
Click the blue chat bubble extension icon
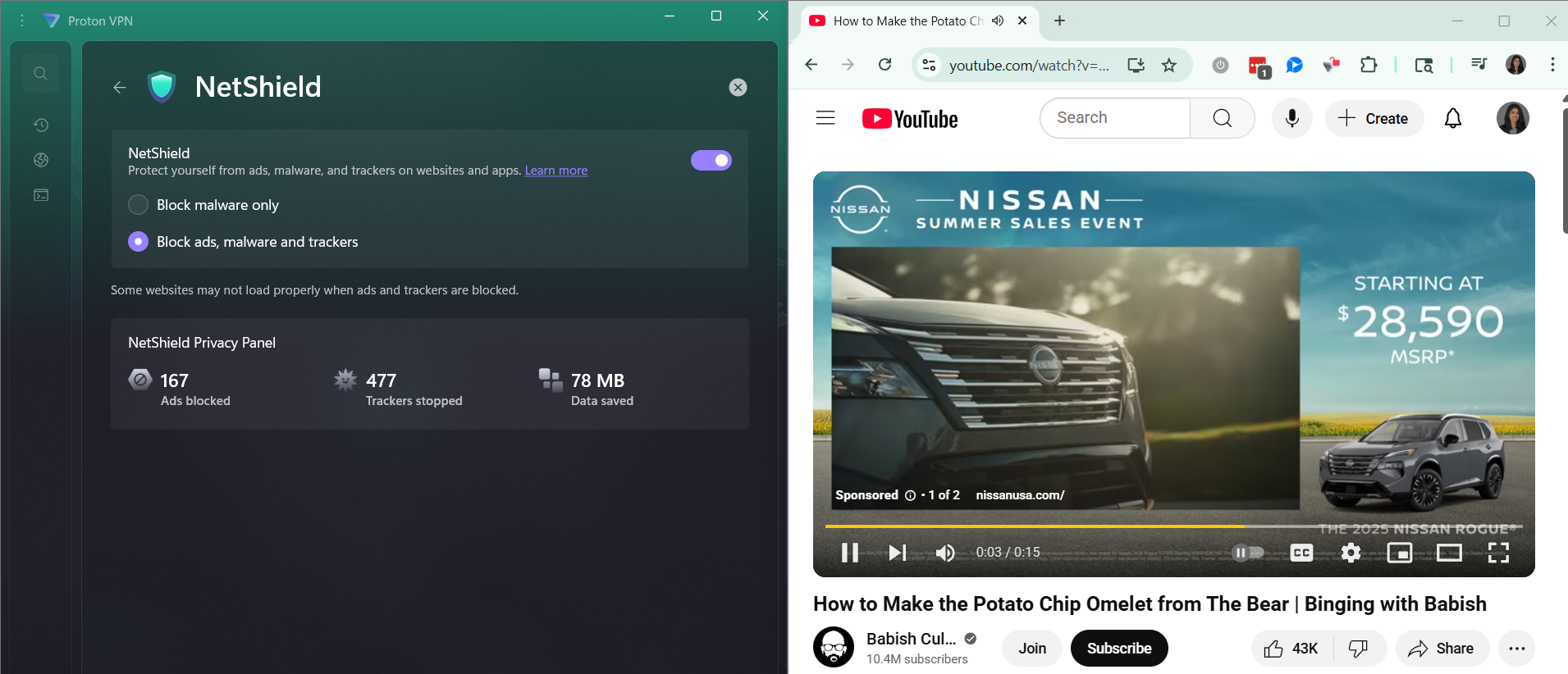coord(1295,65)
